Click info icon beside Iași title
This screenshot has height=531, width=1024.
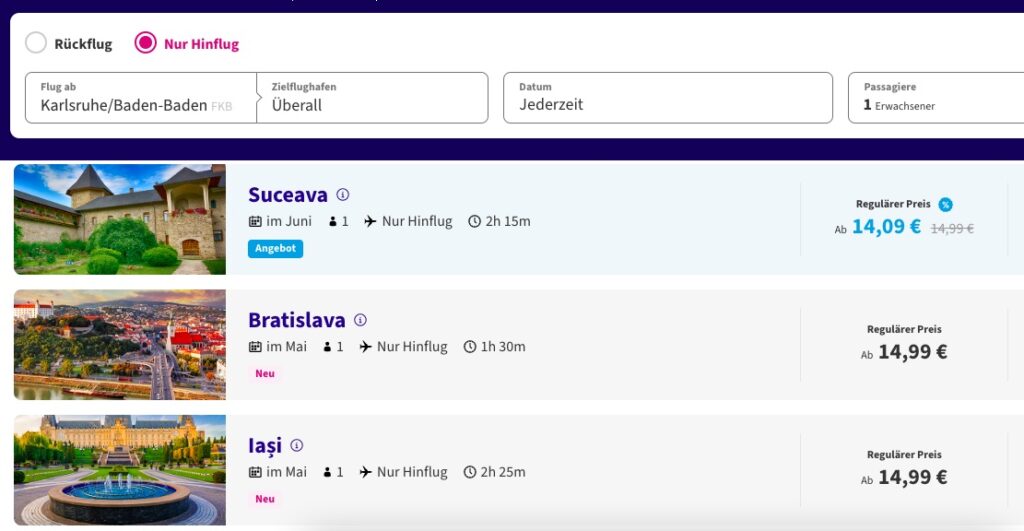click(x=296, y=445)
